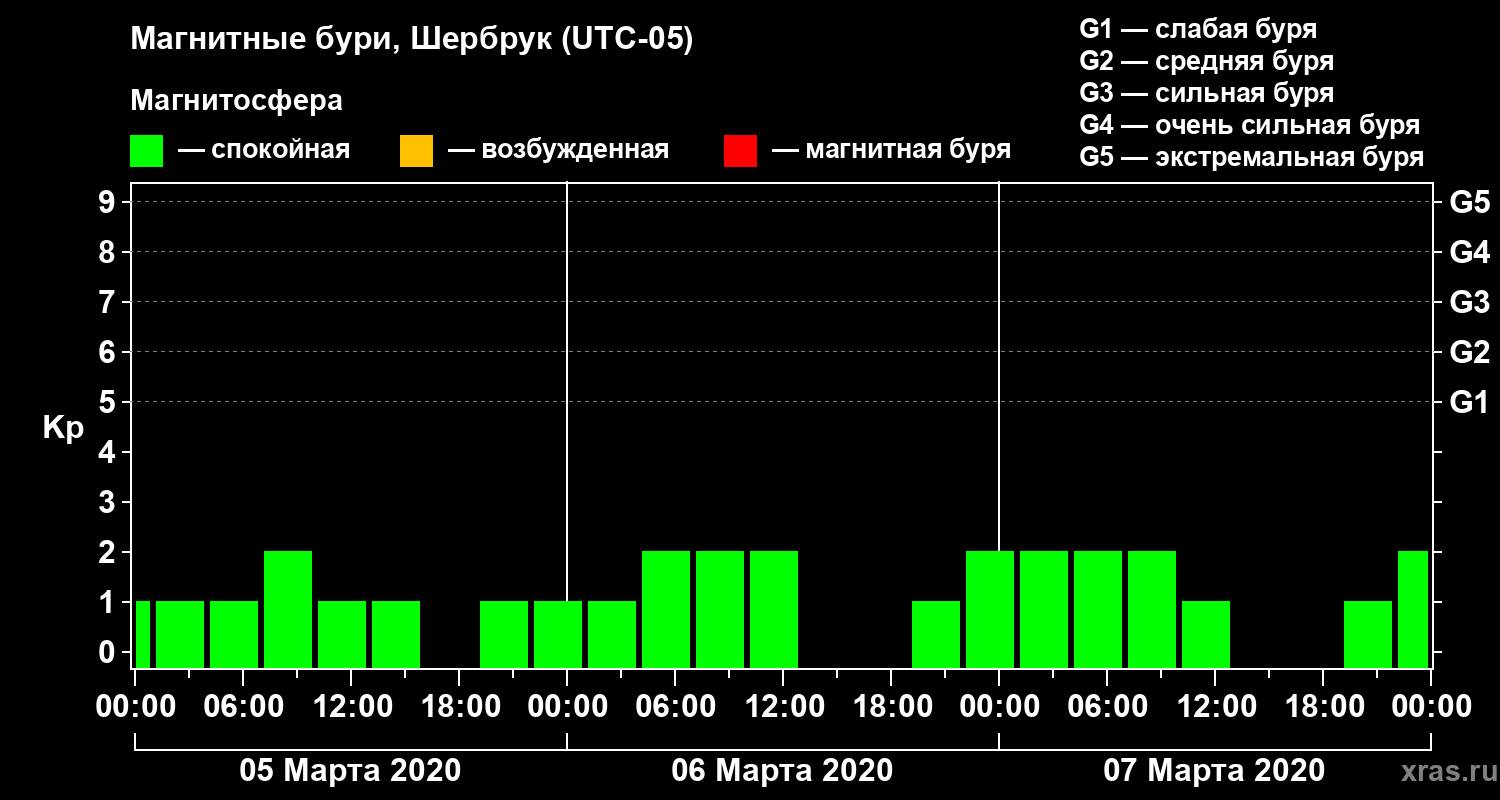Click the orange 'возбужденная' legend swatch
The height and width of the screenshot is (800, 1500).
point(416,151)
